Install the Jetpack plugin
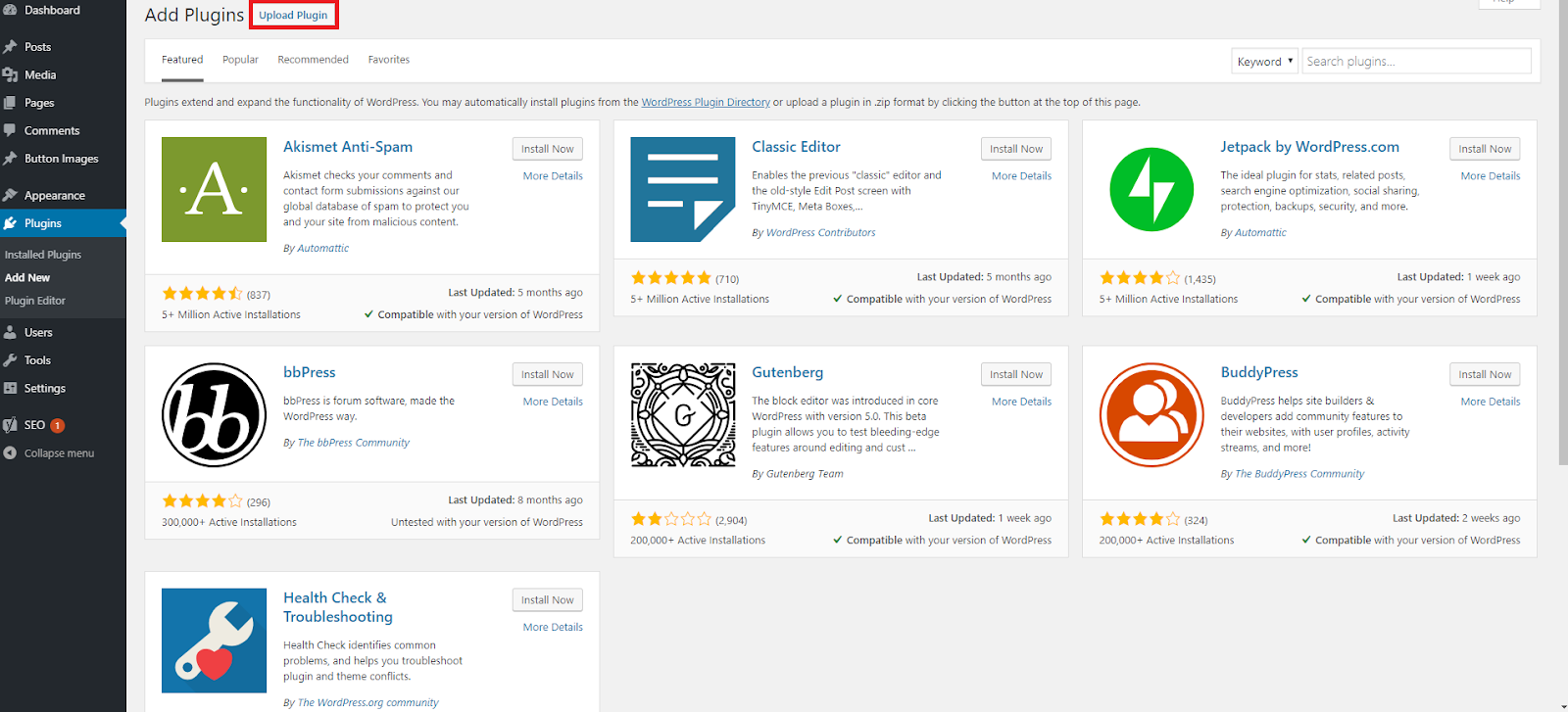This screenshot has width=1568, height=712. click(x=1485, y=149)
